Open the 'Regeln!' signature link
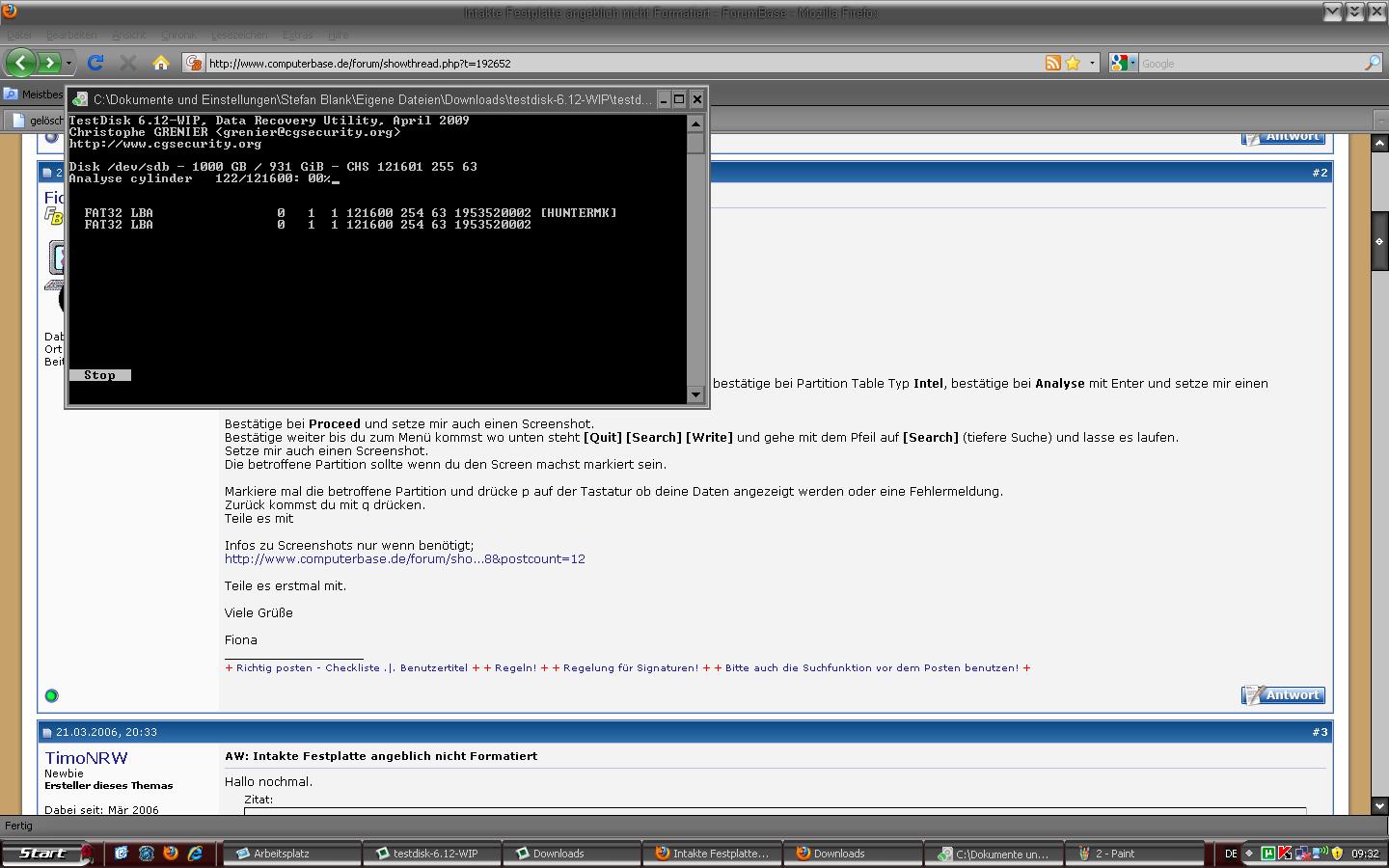 516,667
